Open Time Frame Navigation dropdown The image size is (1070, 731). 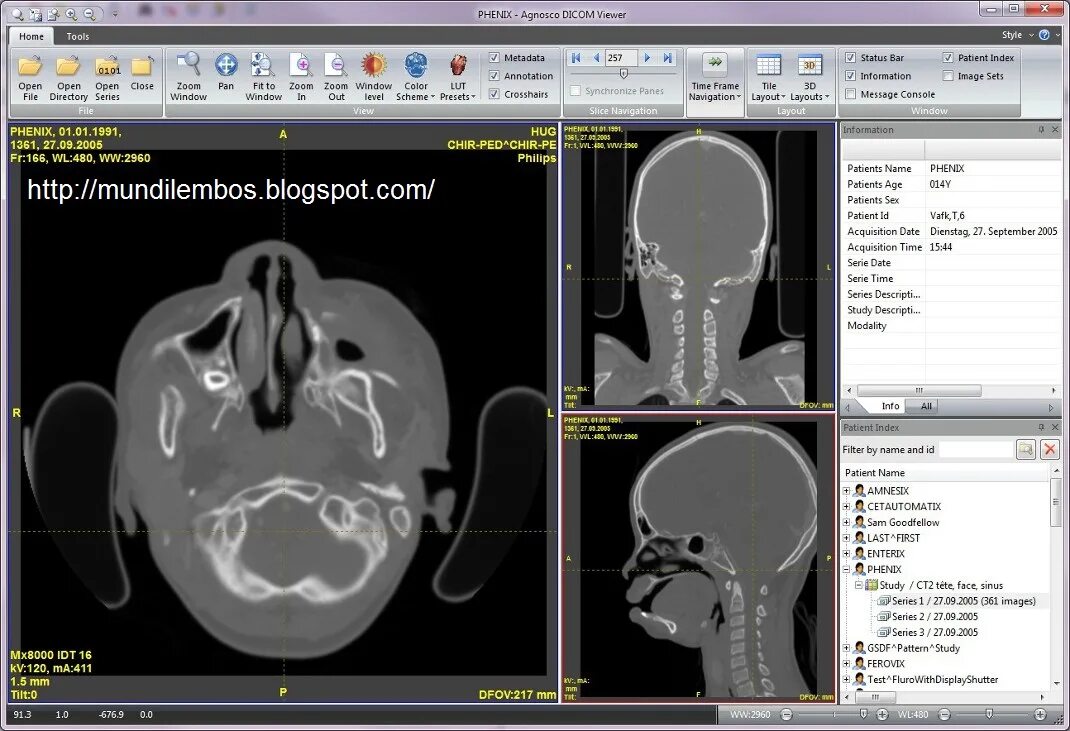pos(714,78)
